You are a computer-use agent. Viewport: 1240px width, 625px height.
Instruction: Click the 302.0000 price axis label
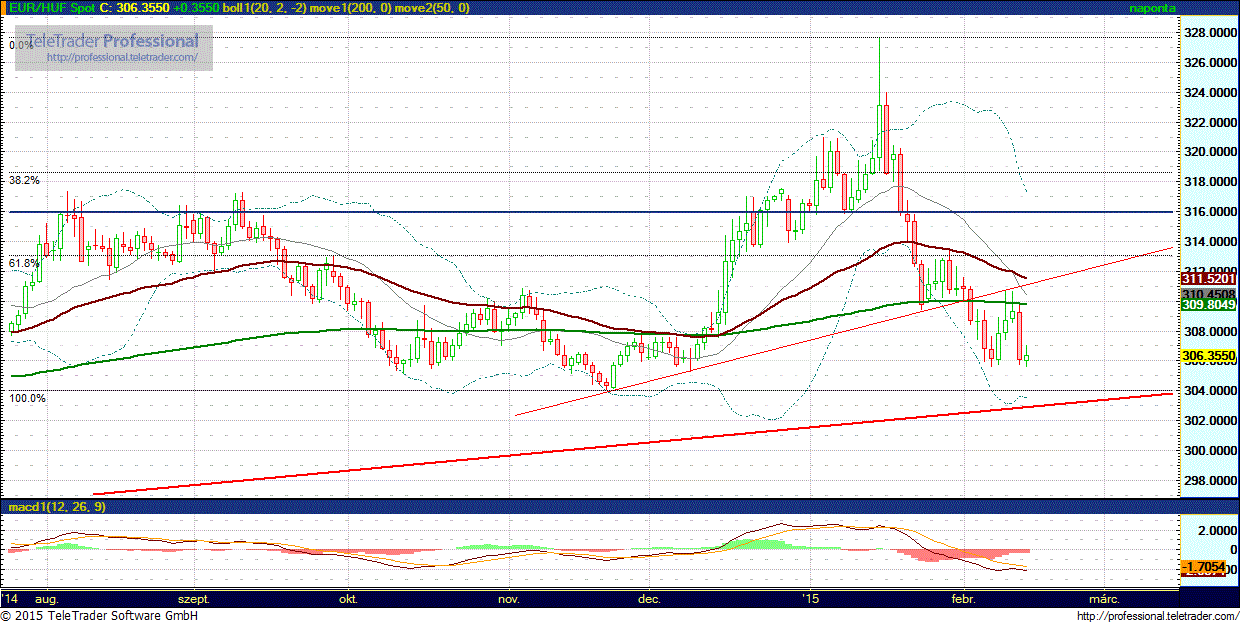point(1209,421)
